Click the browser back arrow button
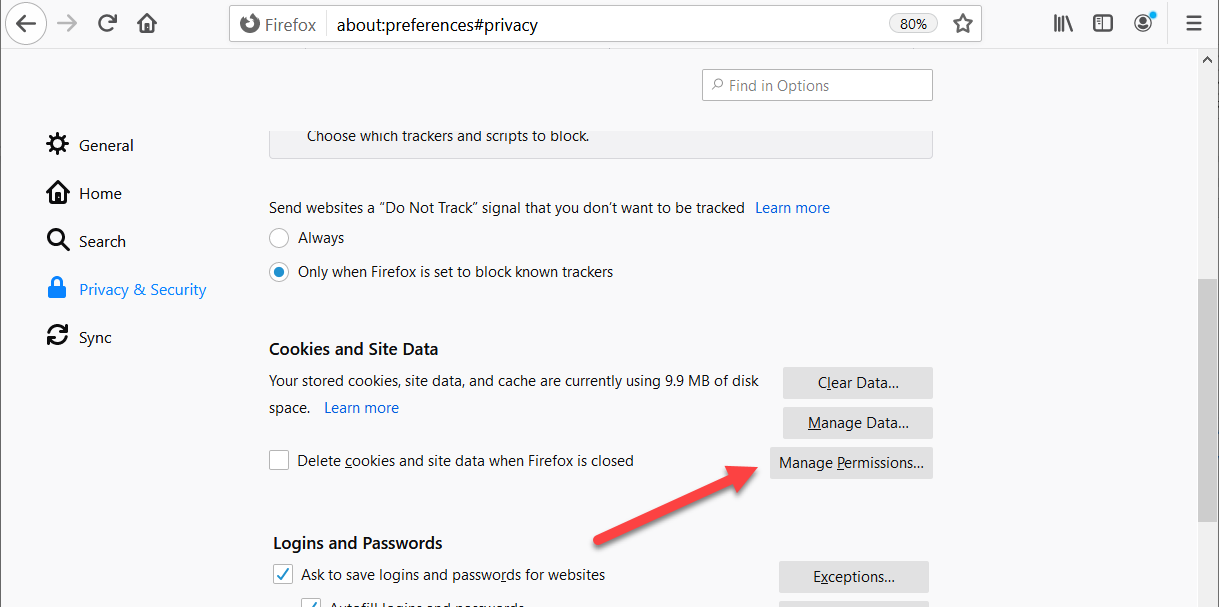Image resolution: width=1219 pixels, height=607 pixels. 26,24
